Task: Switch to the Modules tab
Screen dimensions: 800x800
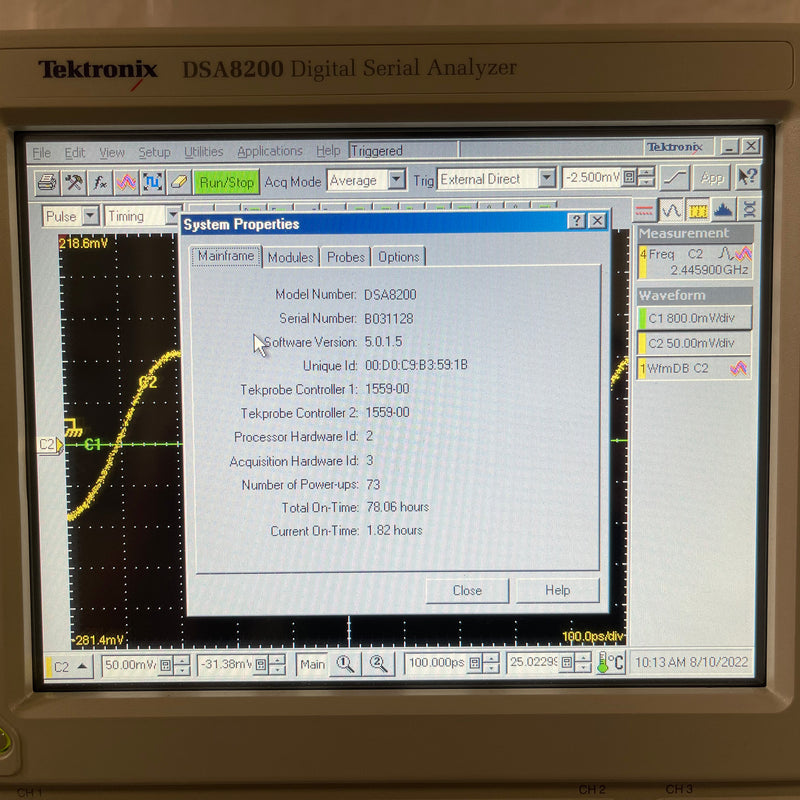Action: pos(290,257)
